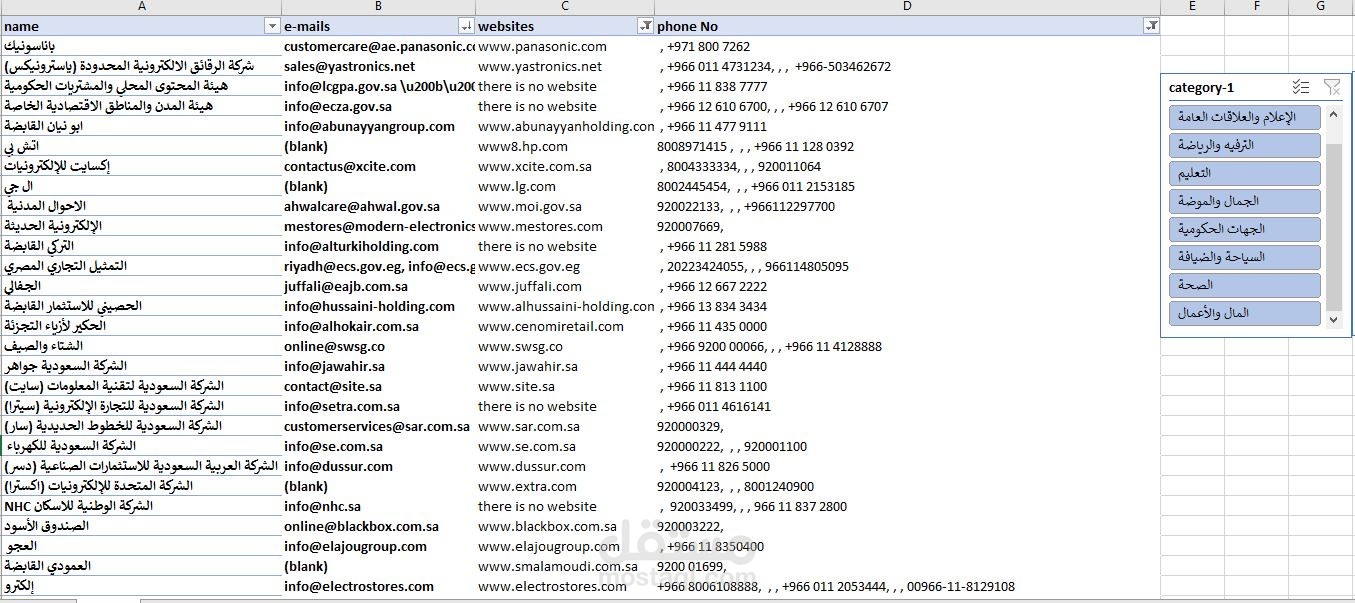Image resolution: width=1355 pixels, height=603 pixels.
Task: Select column E header
Action: pyautogui.click(x=1192, y=7)
